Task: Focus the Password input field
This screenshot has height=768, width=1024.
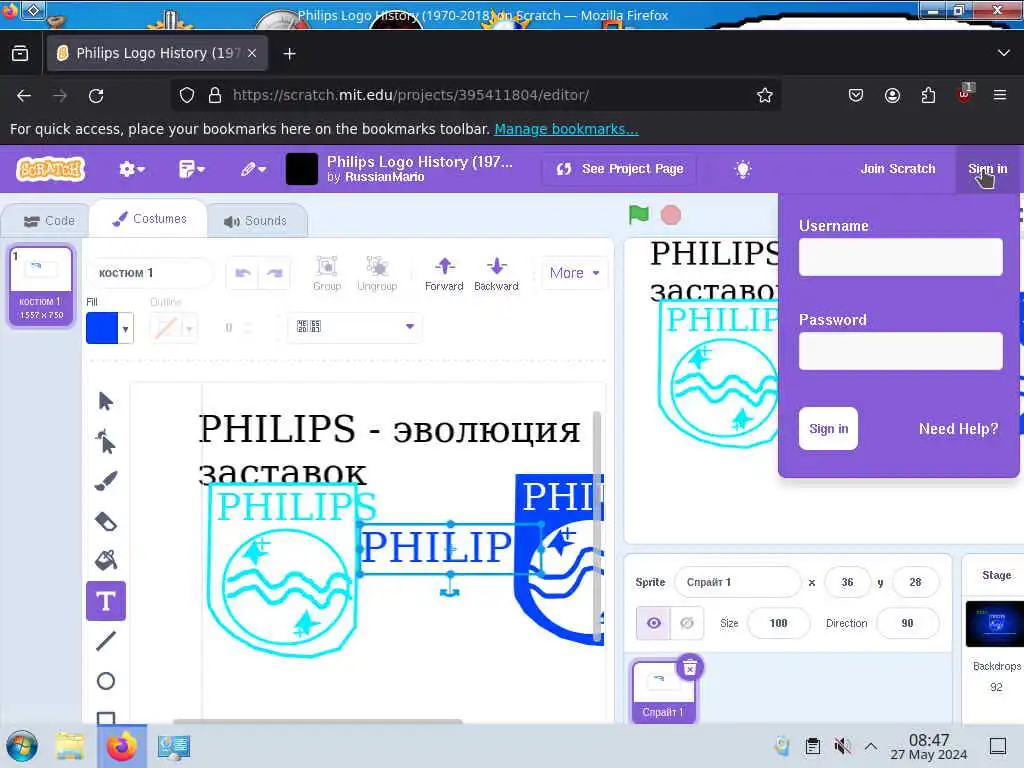Action: pos(901,351)
